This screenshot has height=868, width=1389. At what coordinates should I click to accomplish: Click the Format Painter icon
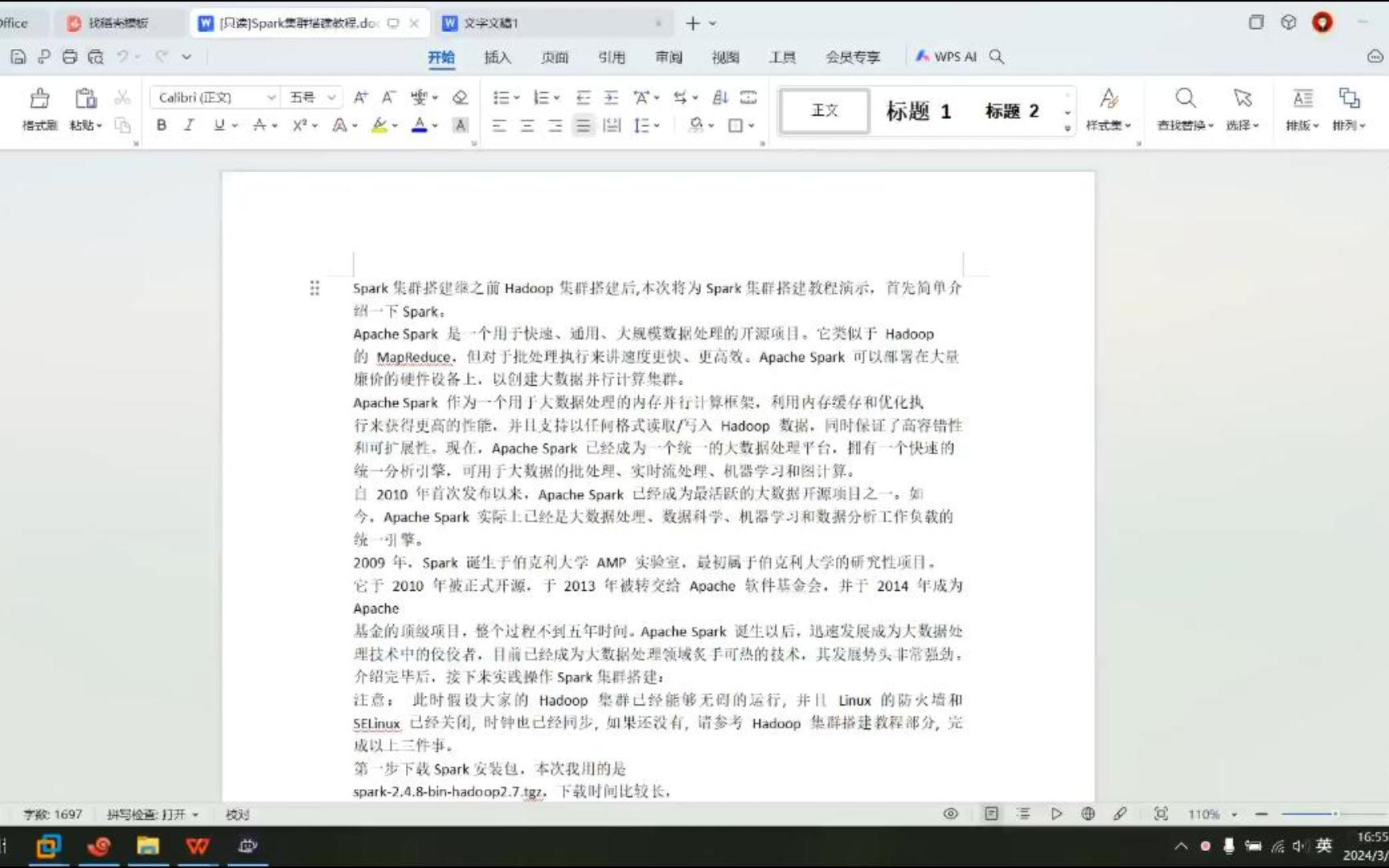click(x=39, y=99)
